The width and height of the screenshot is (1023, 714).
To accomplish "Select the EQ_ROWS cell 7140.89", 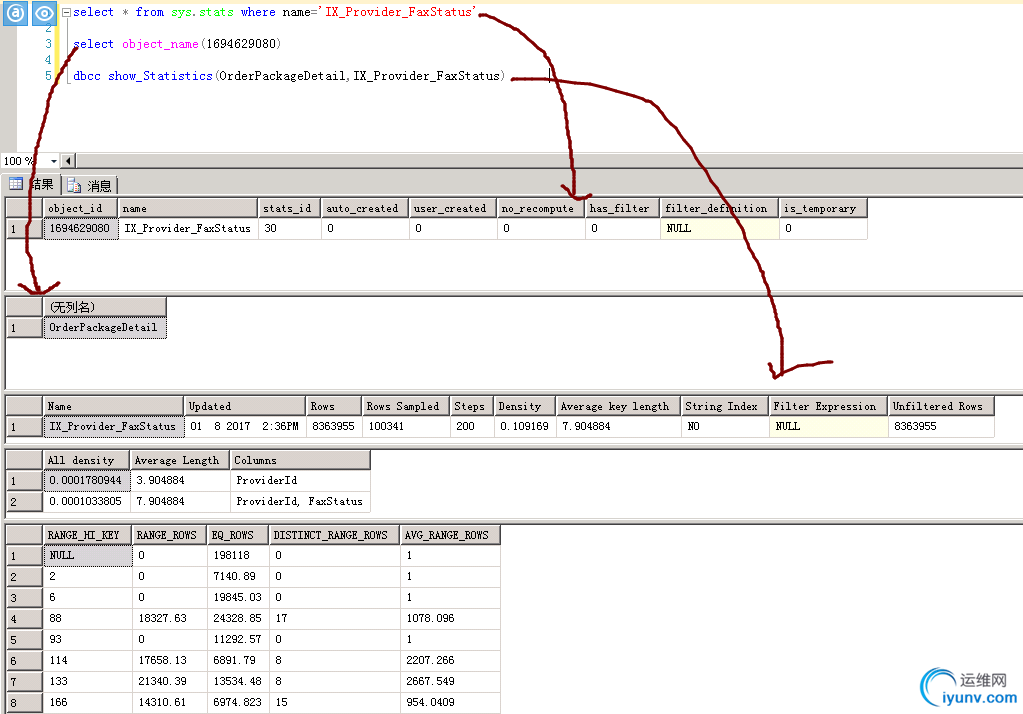I will click(x=238, y=576).
